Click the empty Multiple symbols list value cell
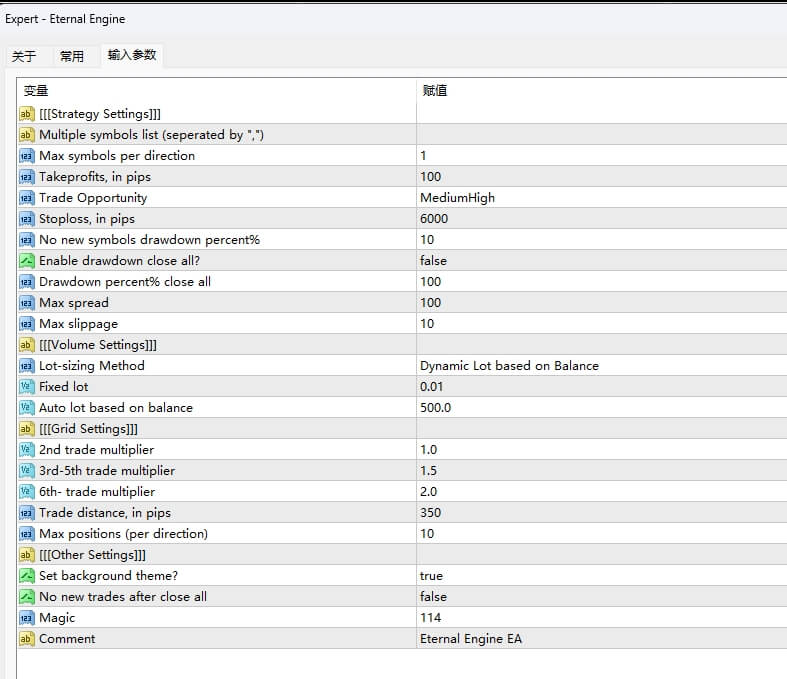Screen dimensions: 787x679 click(x=601, y=135)
